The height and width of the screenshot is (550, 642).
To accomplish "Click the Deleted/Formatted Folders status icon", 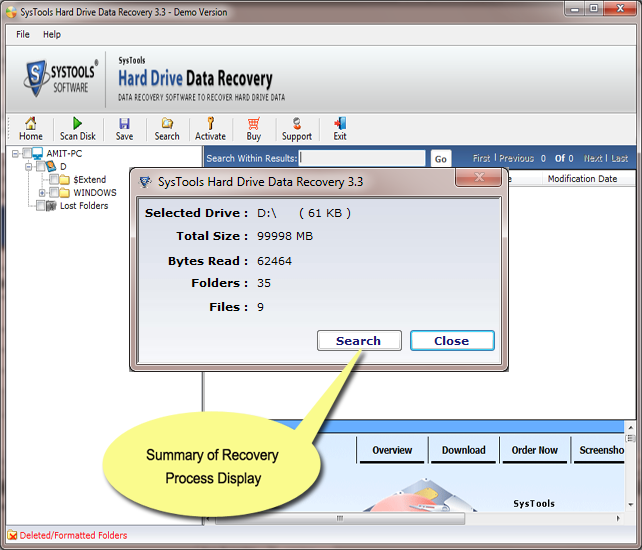I will (x=12, y=535).
